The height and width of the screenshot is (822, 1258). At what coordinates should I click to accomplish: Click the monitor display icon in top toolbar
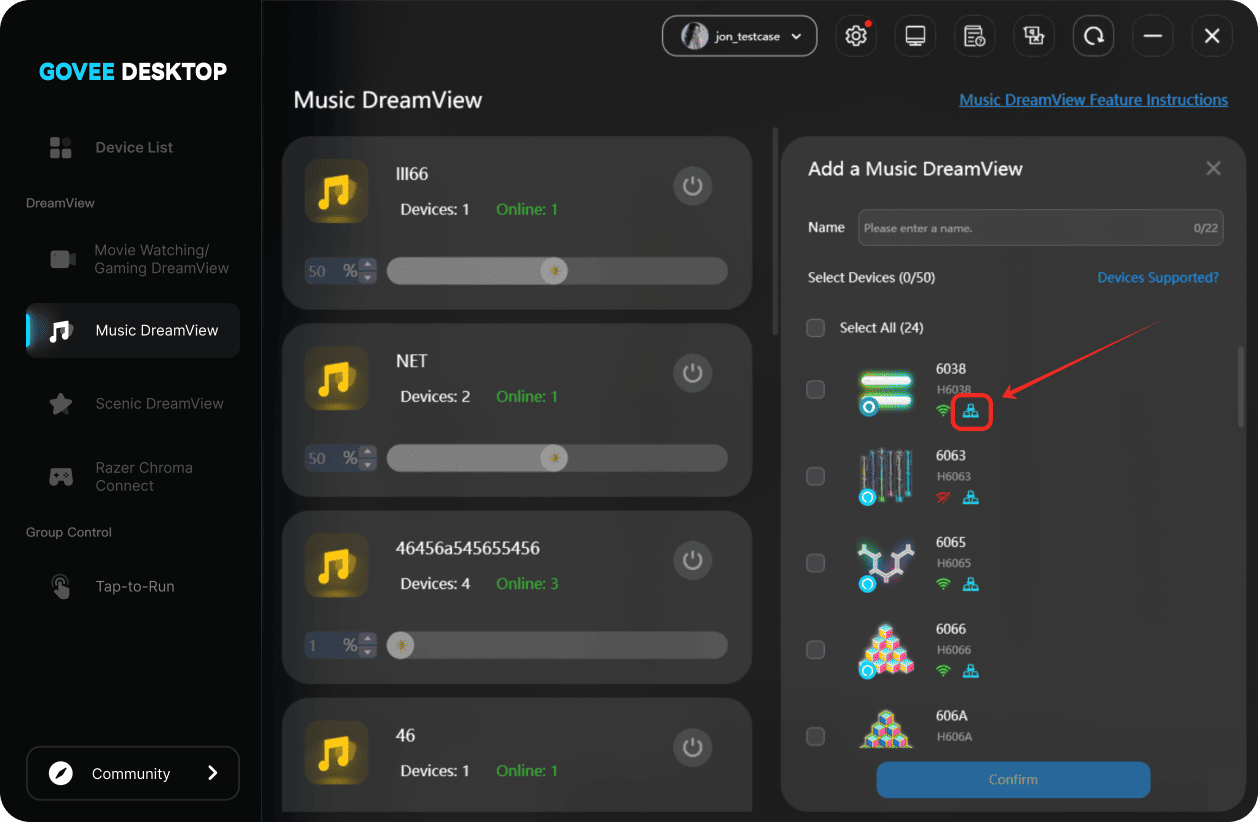pyautogui.click(x=914, y=36)
